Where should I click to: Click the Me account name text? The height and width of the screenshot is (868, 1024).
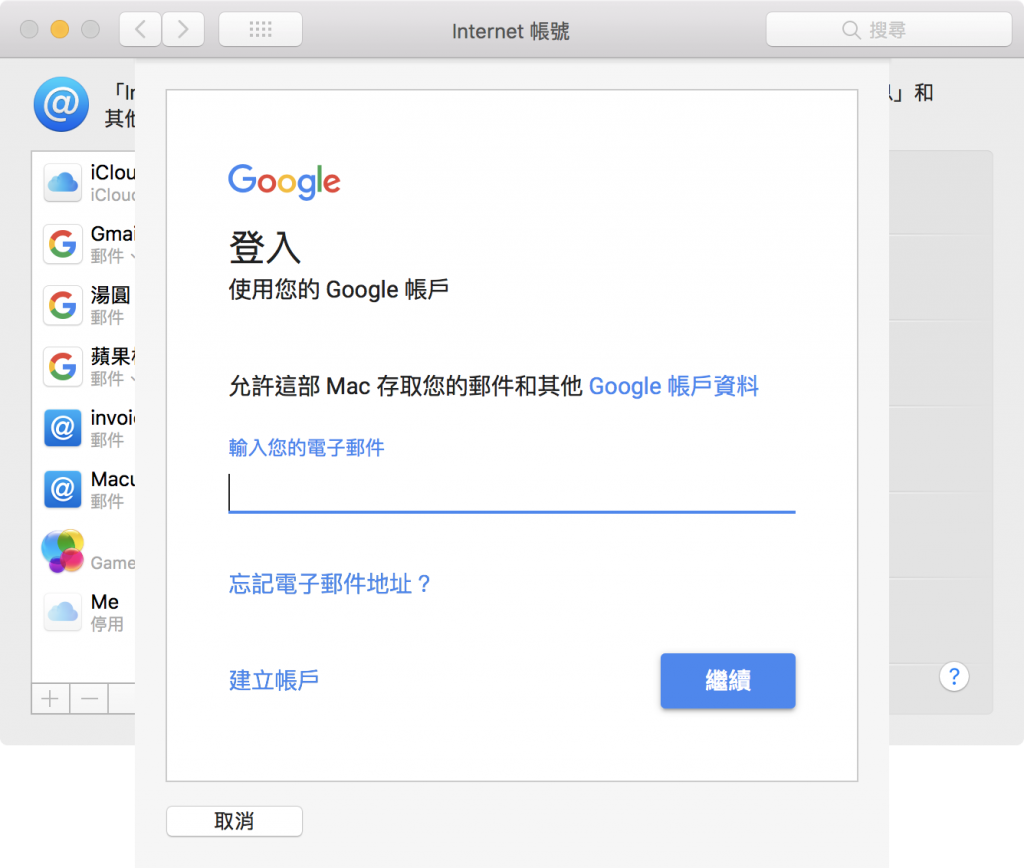click(104, 602)
